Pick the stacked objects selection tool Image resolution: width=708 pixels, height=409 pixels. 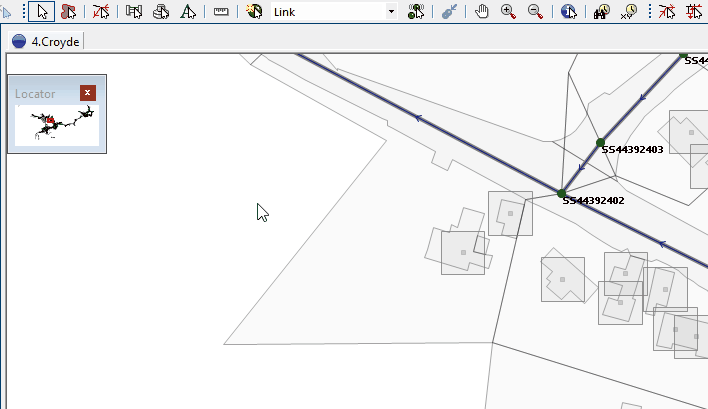[x=161, y=12]
